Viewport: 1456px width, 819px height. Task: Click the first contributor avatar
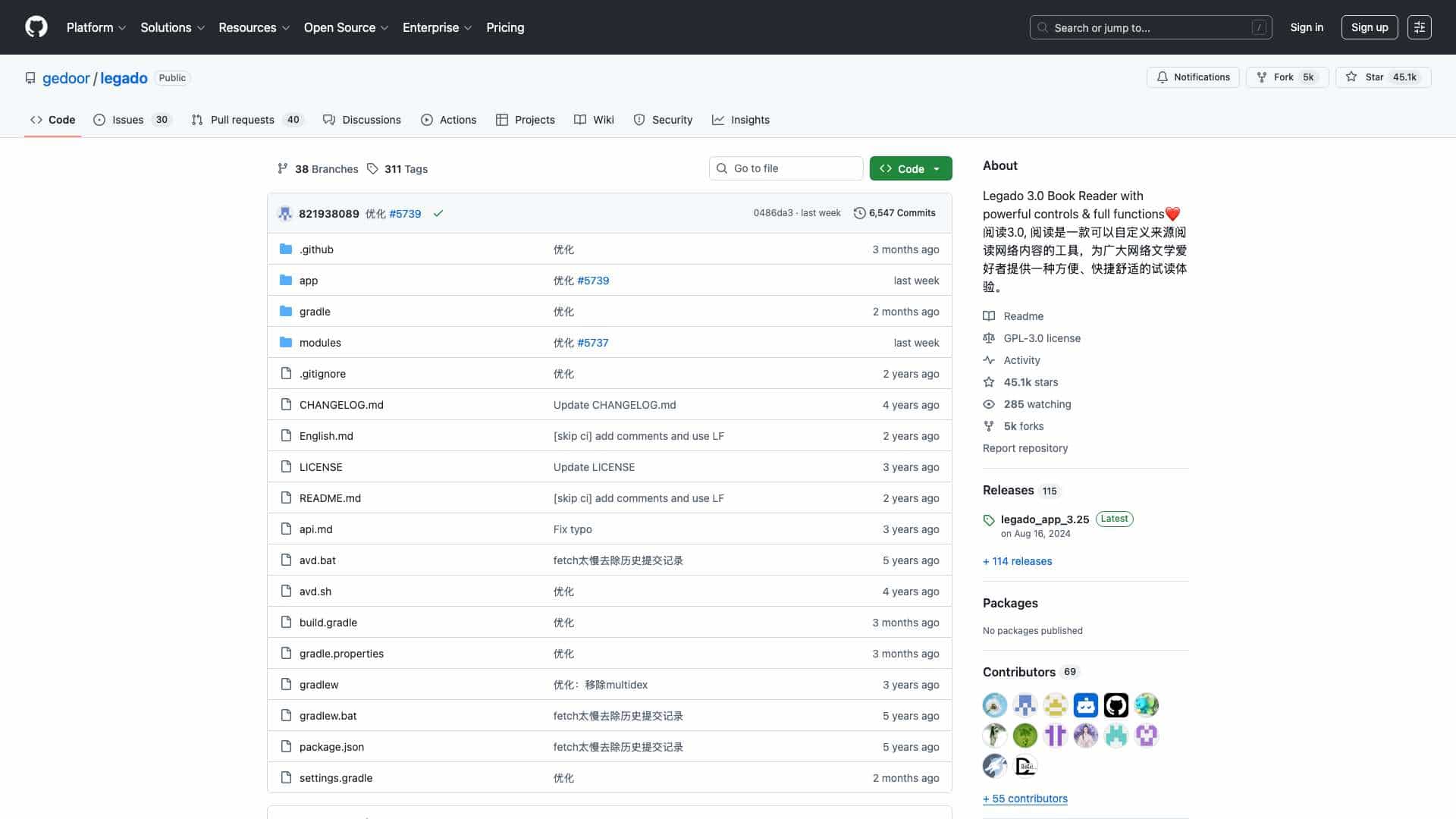995,705
